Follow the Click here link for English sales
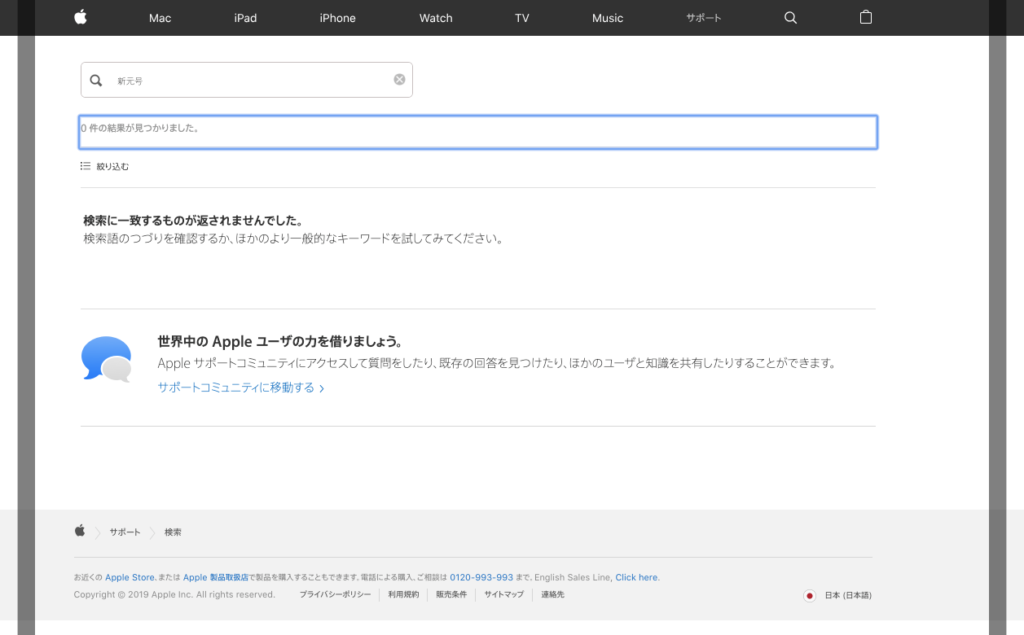Image resolution: width=1024 pixels, height=635 pixels. click(x=636, y=578)
